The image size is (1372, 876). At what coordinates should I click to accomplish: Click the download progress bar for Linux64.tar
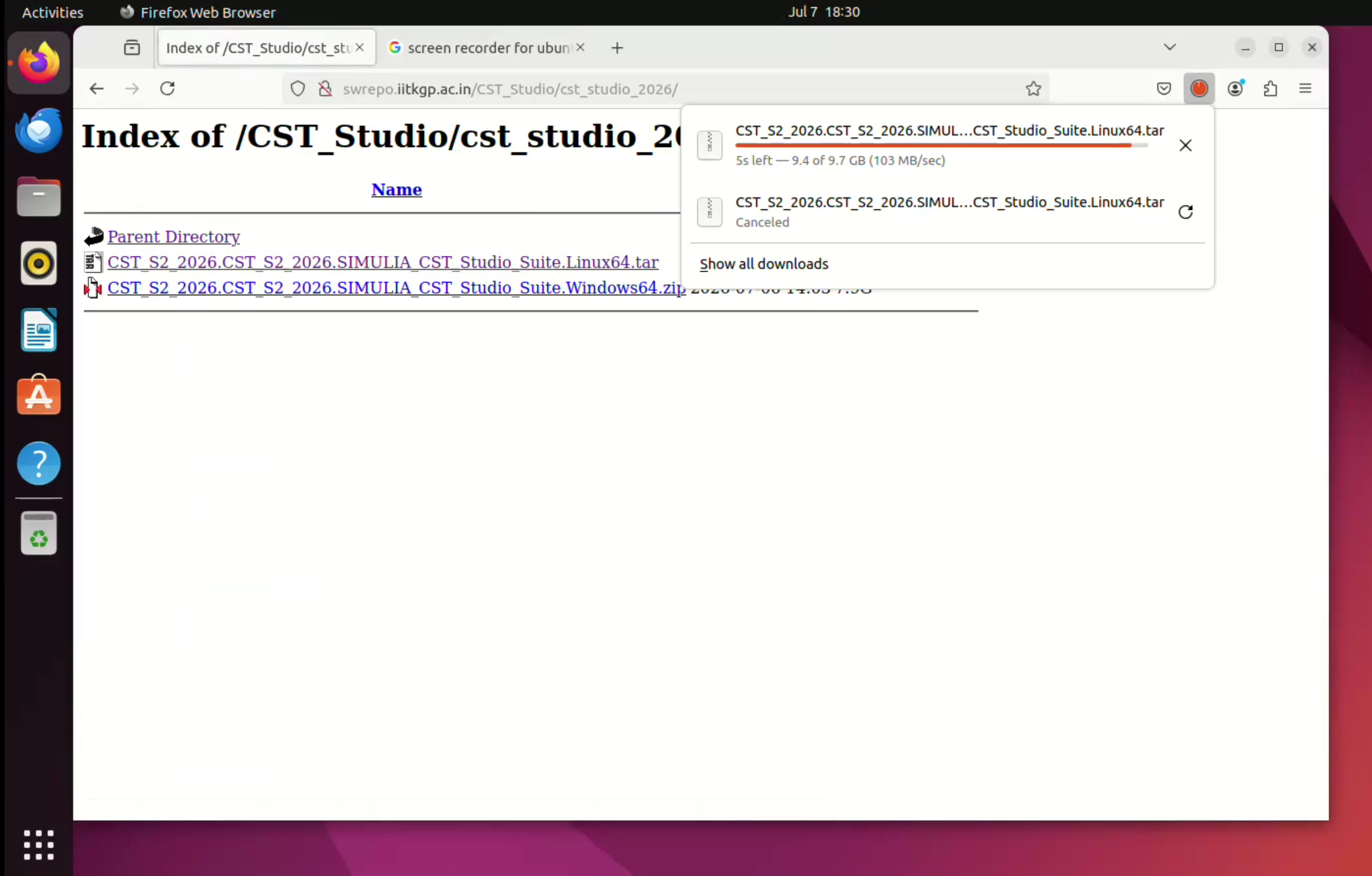click(x=941, y=146)
